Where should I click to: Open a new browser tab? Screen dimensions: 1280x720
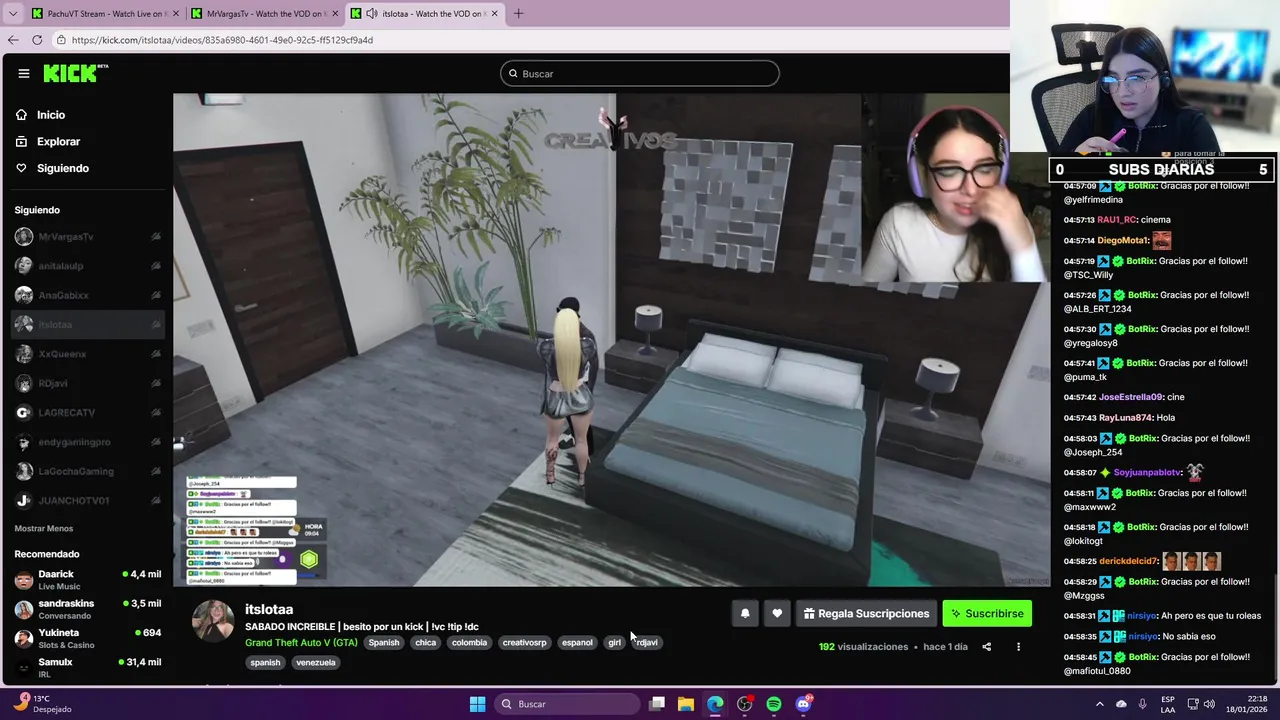coord(518,14)
